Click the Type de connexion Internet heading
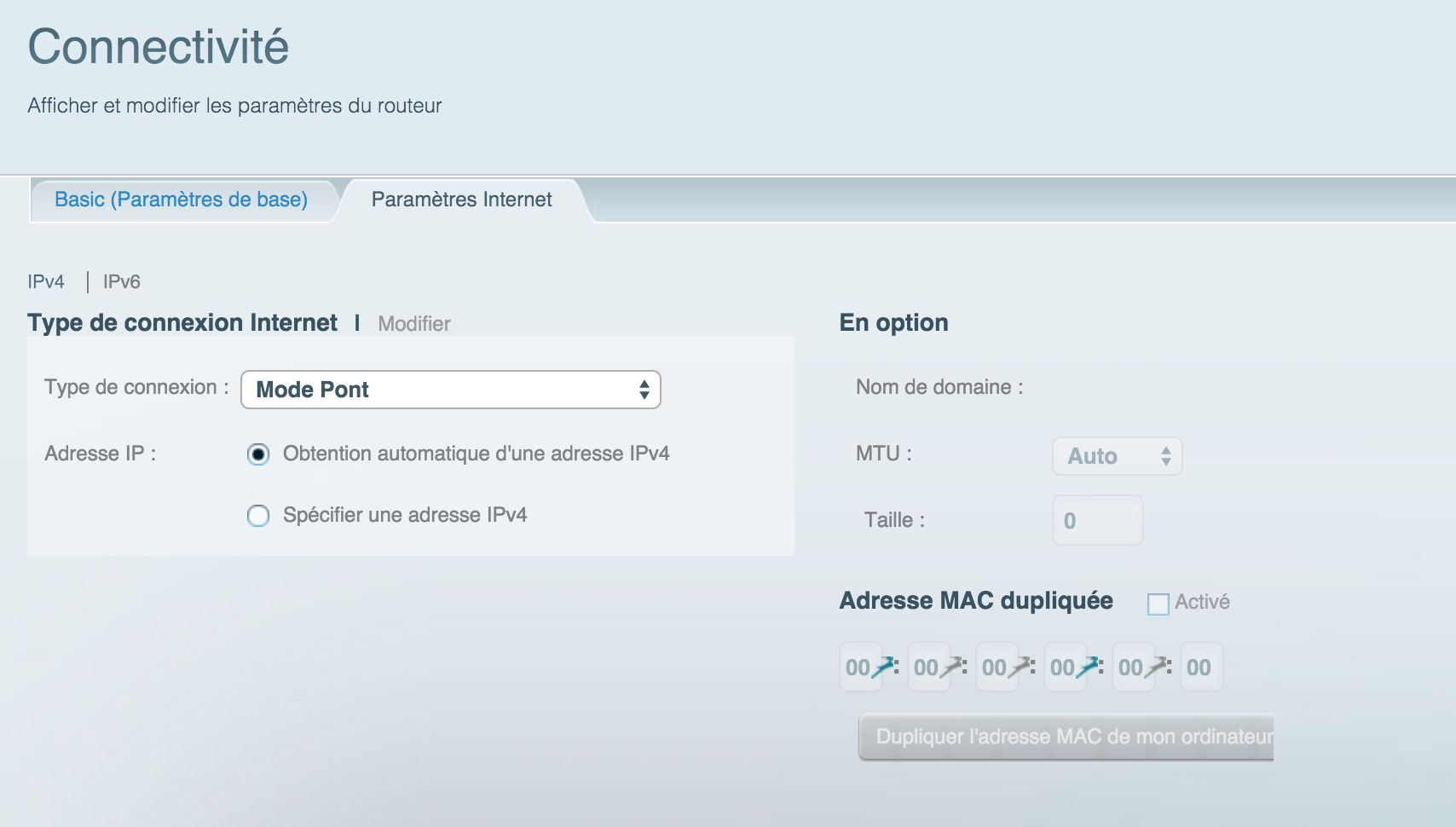 tap(182, 322)
